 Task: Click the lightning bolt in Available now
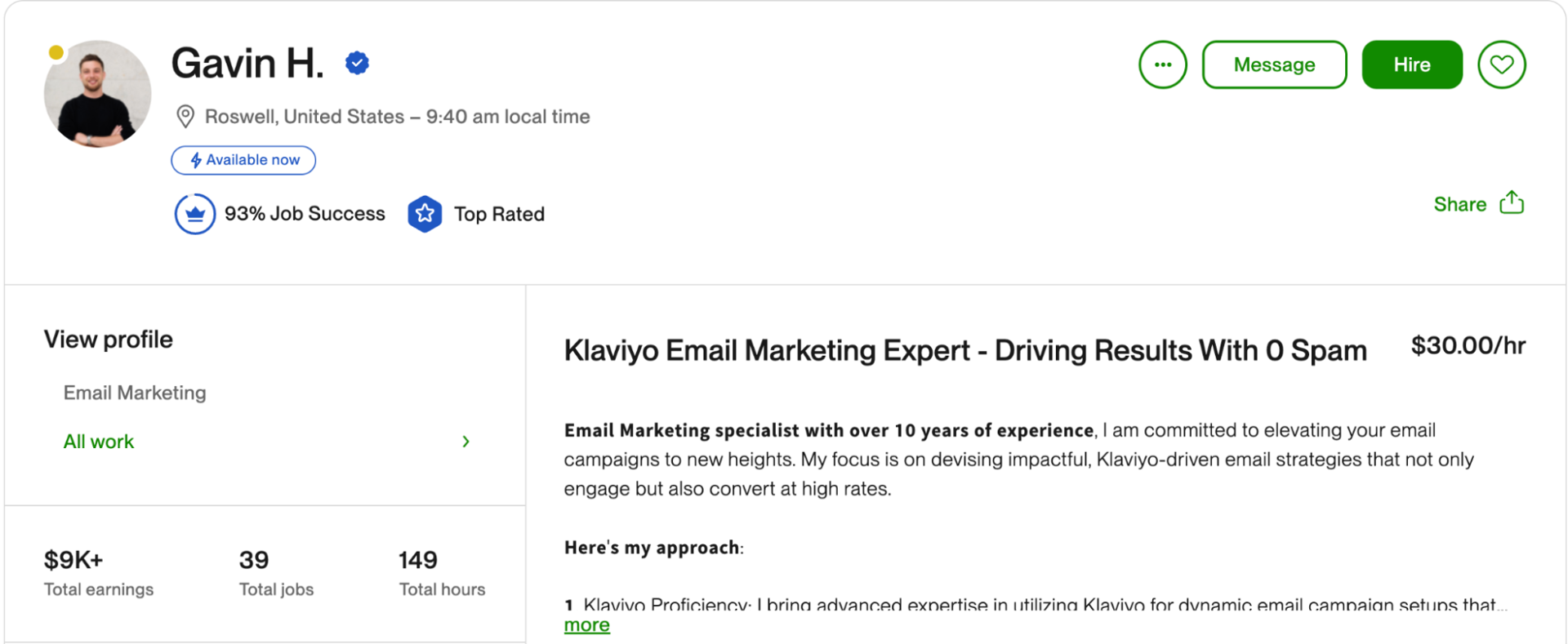click(x=196, y=160)
